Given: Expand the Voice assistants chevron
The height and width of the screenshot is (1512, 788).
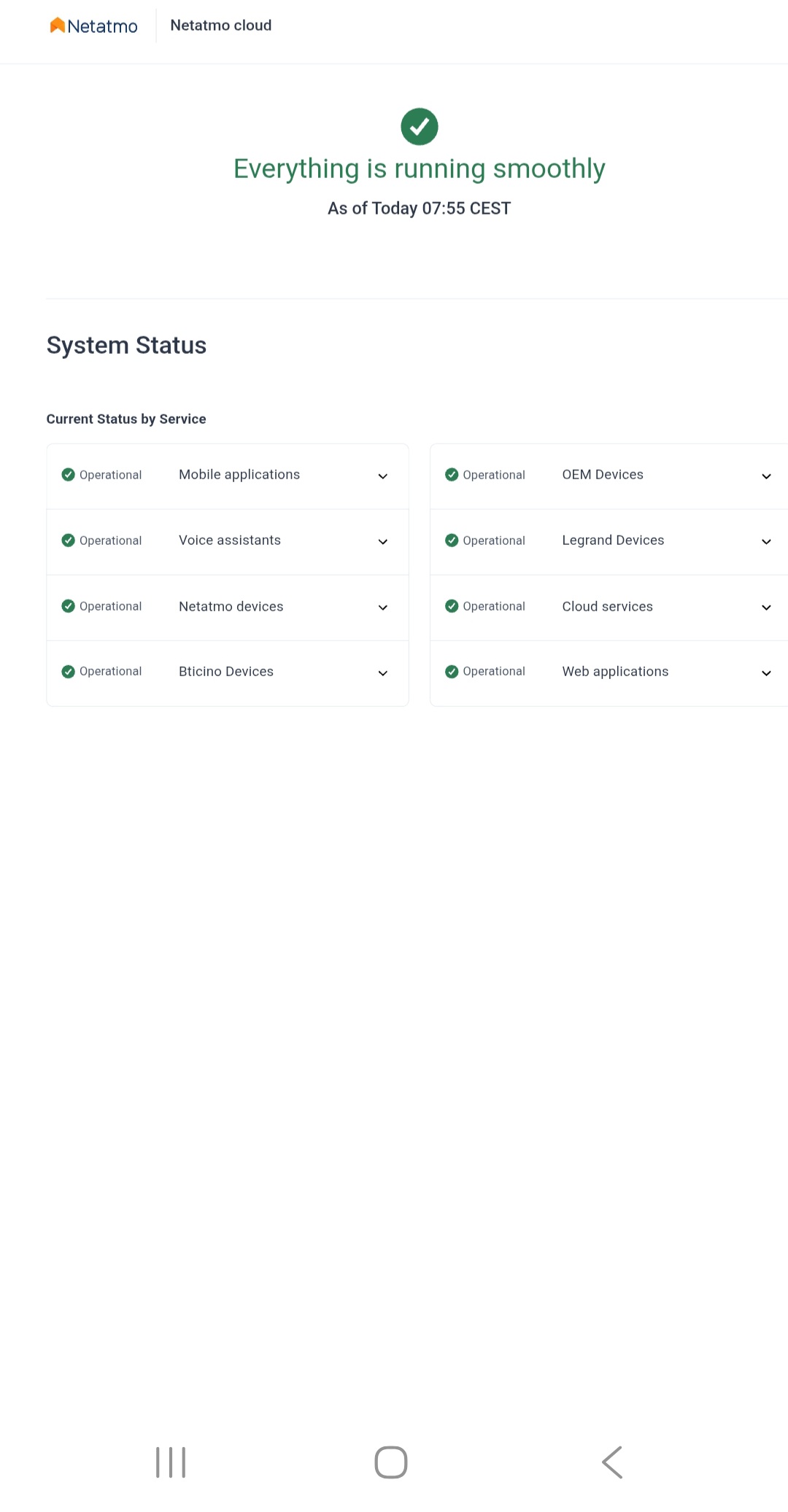Looking at the screenshot, I should [x=382, y=542].
